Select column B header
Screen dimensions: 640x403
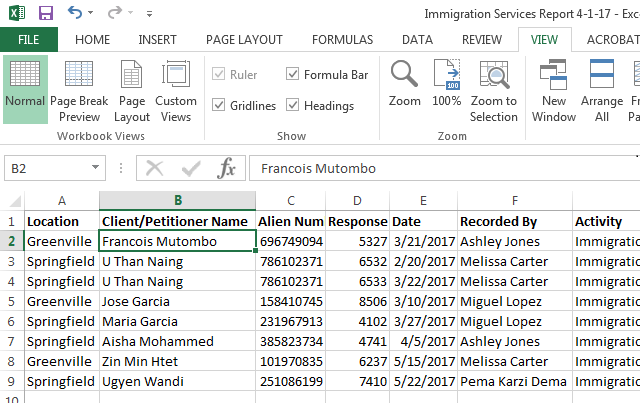coord(177,201)
